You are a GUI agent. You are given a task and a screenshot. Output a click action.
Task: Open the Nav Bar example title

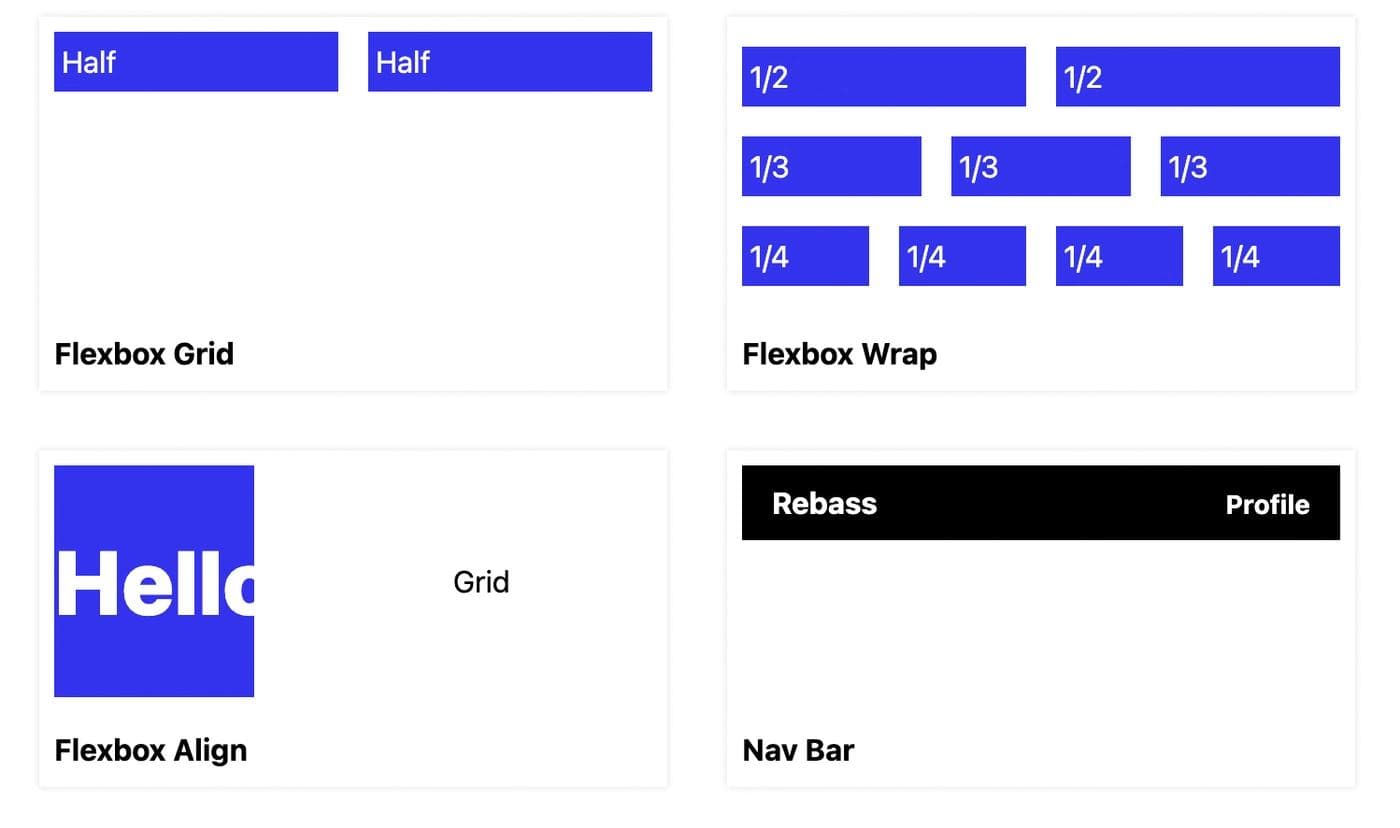[798, 750]
